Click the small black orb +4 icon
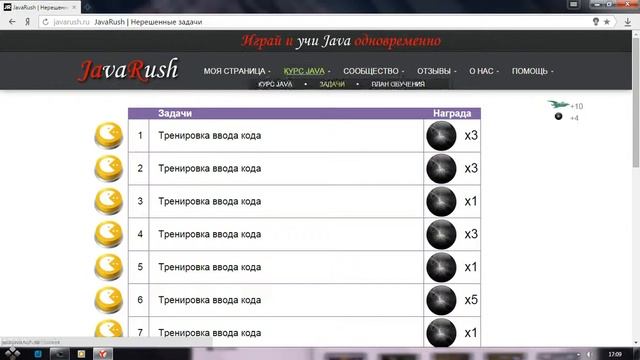The height and width of the screenshot is (360, 640). click(x=558, y=117)
